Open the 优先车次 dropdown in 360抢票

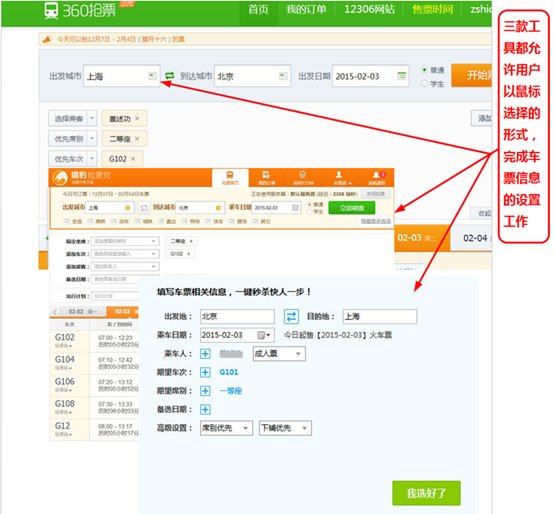pos(92,159)
